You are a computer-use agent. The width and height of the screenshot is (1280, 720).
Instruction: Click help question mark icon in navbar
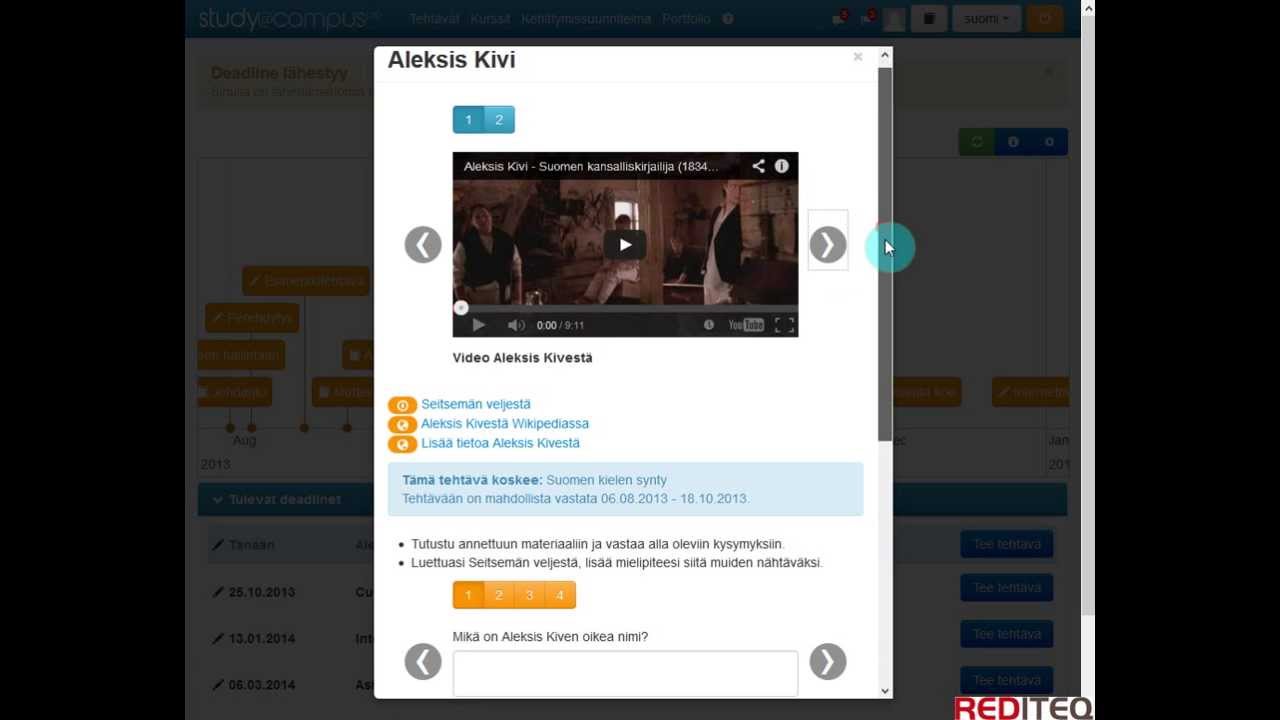[728, 19]
